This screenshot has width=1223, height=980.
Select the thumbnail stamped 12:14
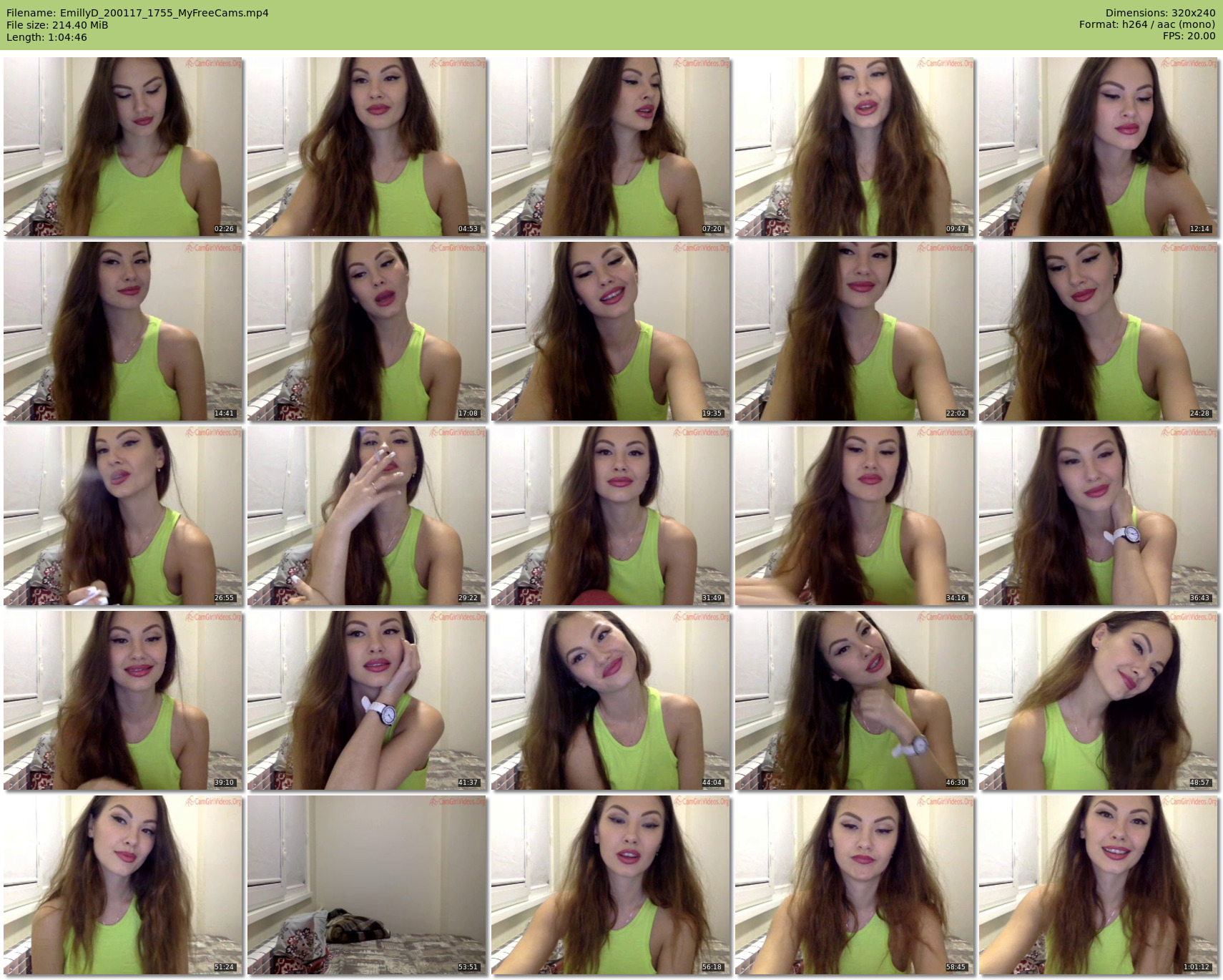click(x=1099, y=147)
